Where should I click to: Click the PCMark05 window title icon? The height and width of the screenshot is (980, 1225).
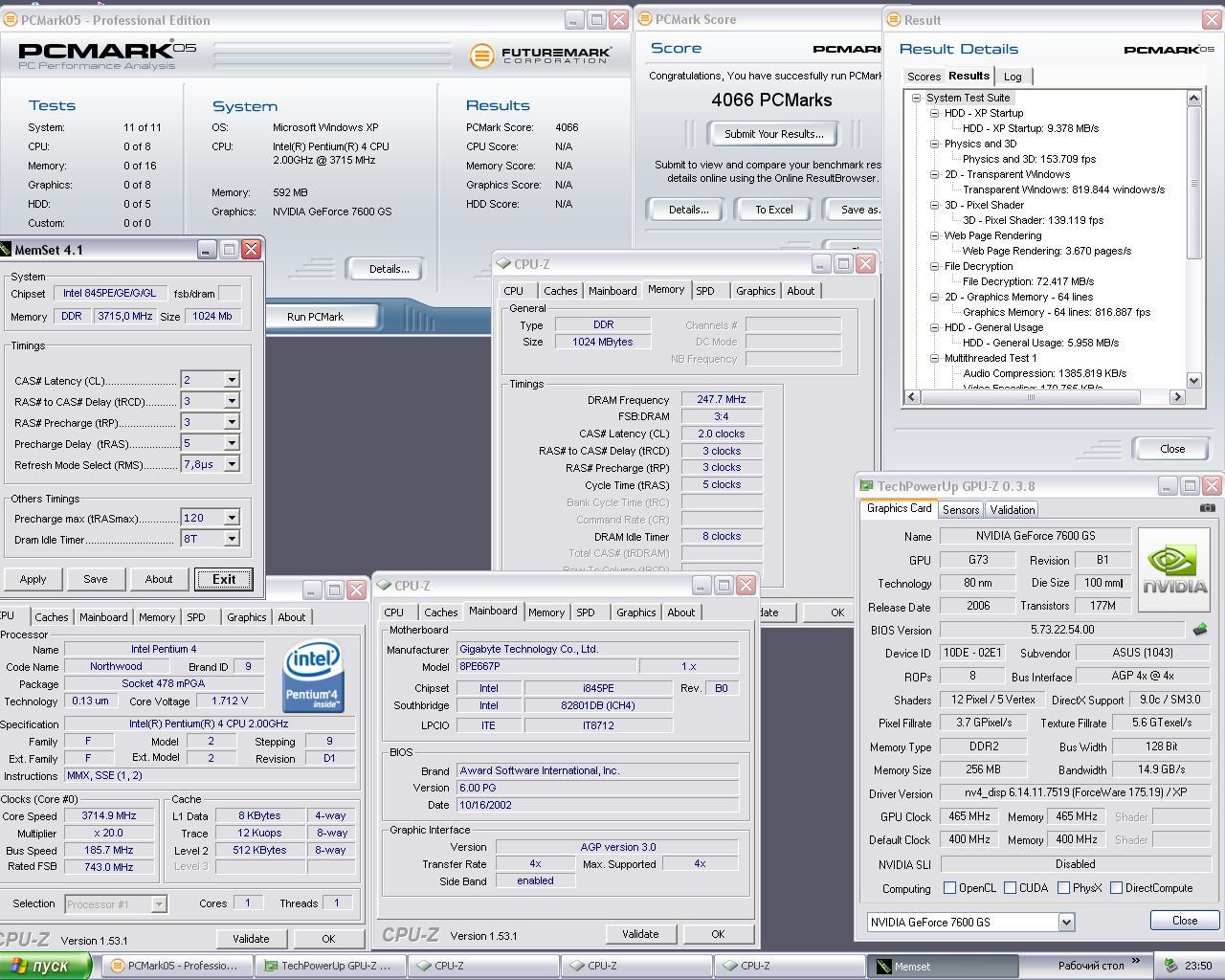click(x=11, y=19)
